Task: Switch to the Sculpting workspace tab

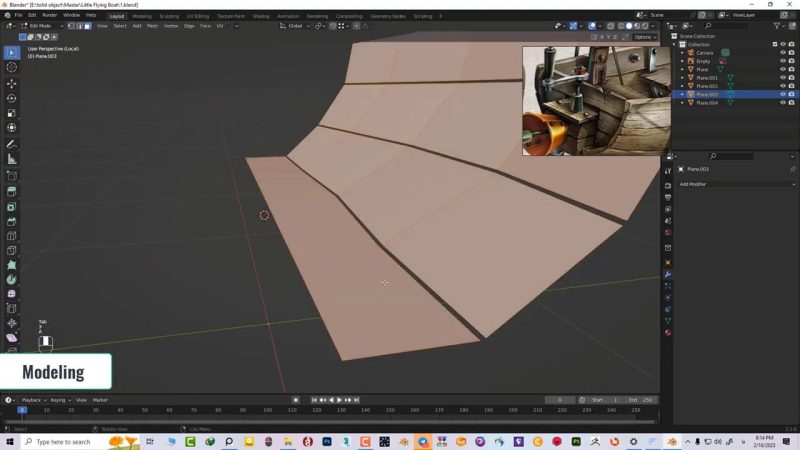Action: [x=169, y=16]
